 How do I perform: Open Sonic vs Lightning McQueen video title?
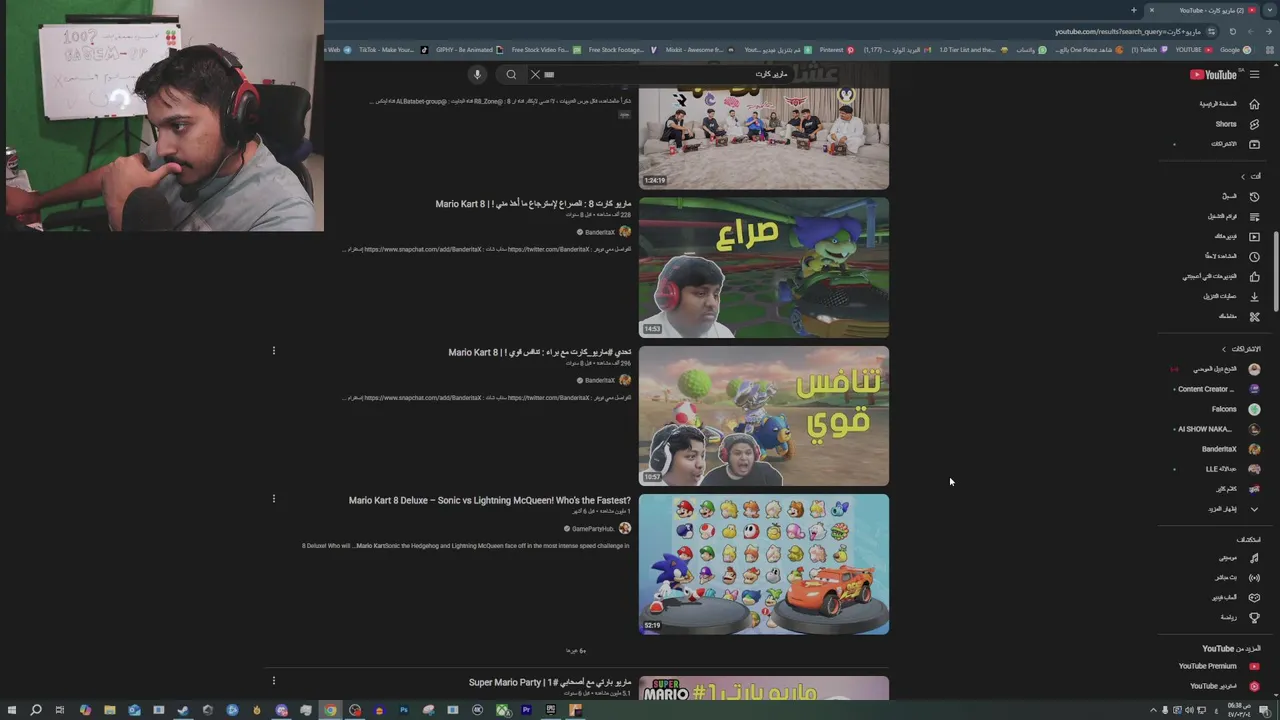pyautogui.click(x=490, y=500)
